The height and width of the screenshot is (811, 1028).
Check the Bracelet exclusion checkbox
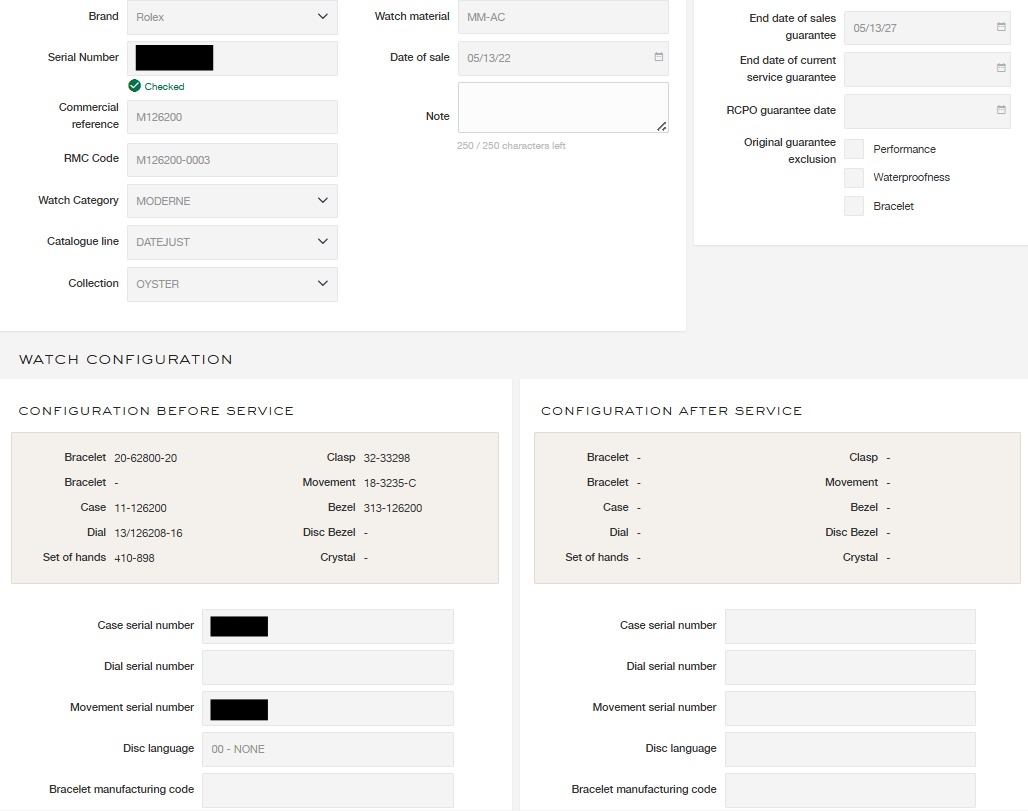pos(854,206)
